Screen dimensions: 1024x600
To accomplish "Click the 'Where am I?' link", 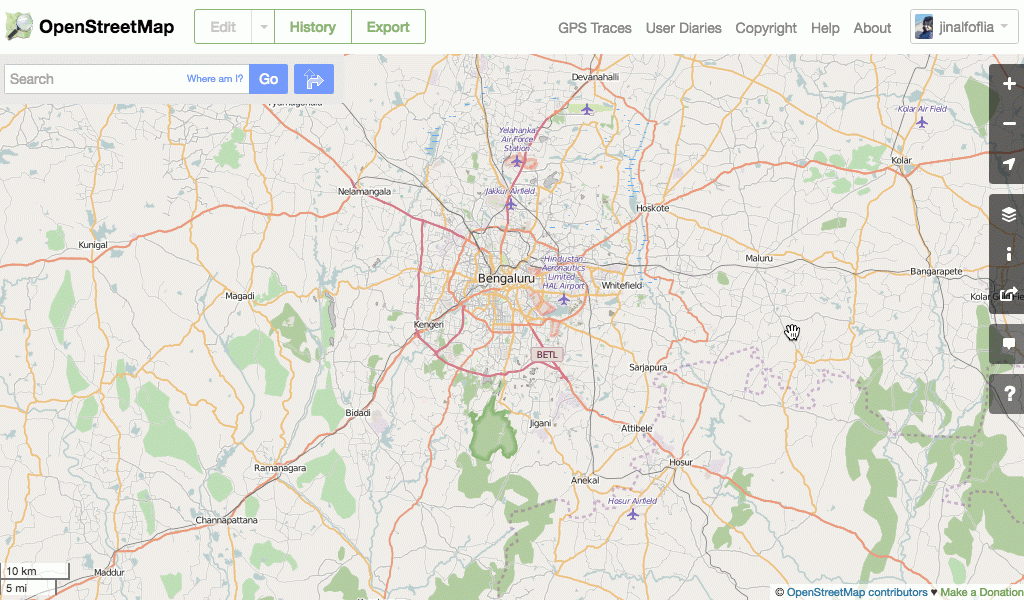I will tap(215, 78).
